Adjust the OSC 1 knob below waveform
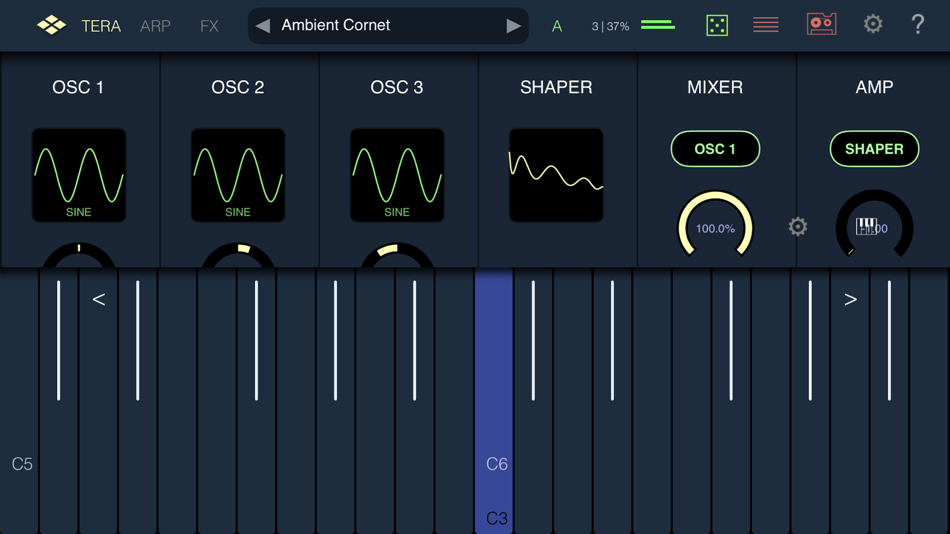The width and height of the screenshot is (950, 534). point(79,255)
